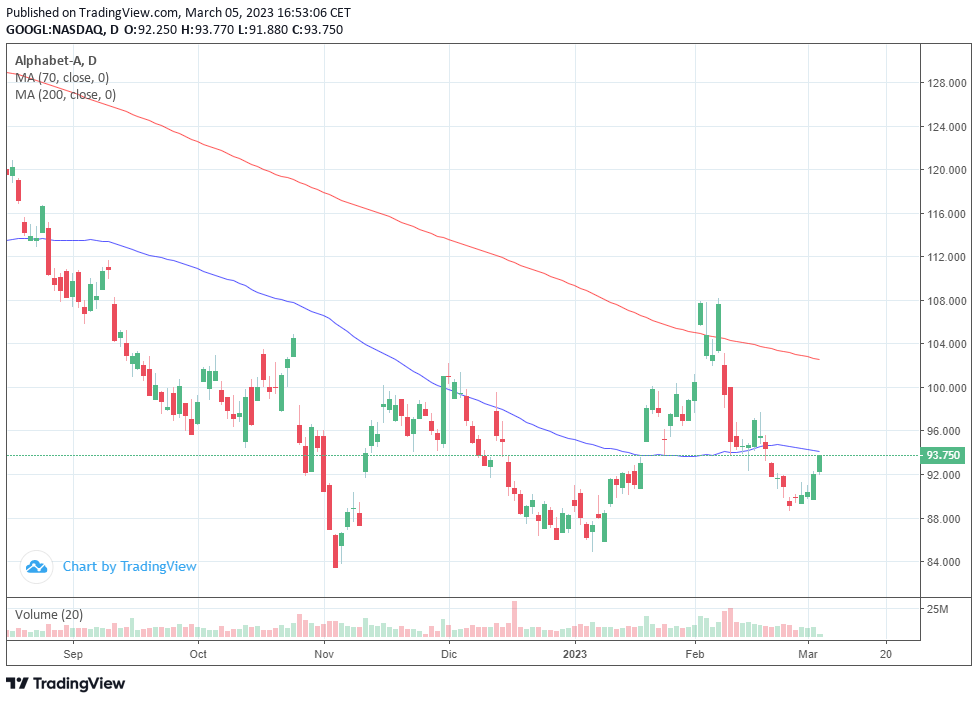The image size is (978, 702).
Task: Click the 112.000 price axis label
Action: coord(946,257)
